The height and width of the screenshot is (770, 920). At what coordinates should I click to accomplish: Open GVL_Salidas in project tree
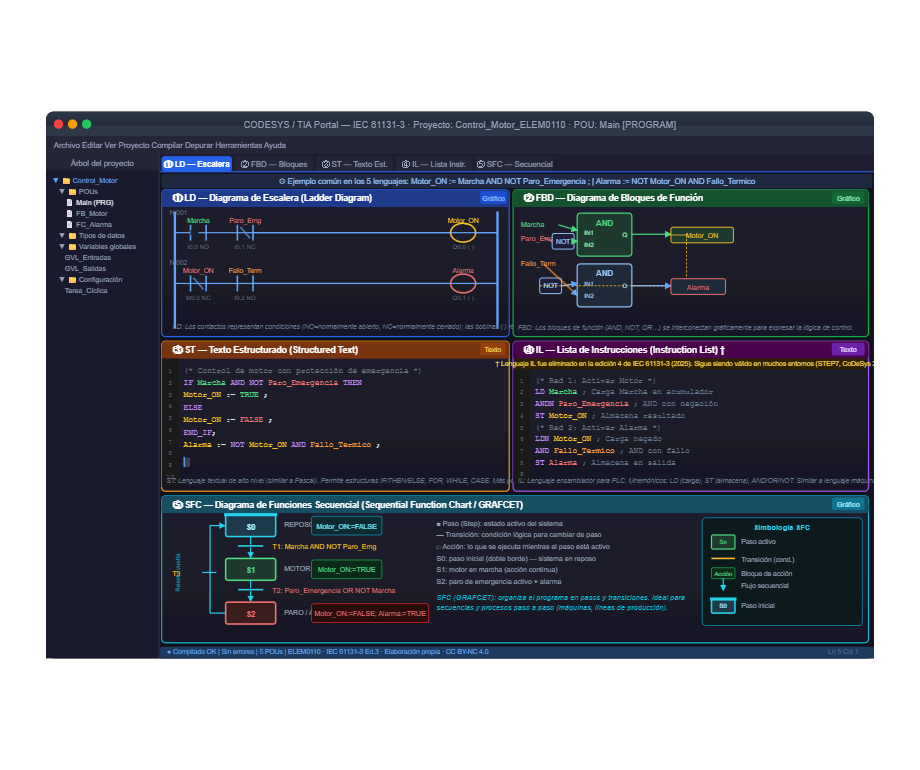click(85, 269)
